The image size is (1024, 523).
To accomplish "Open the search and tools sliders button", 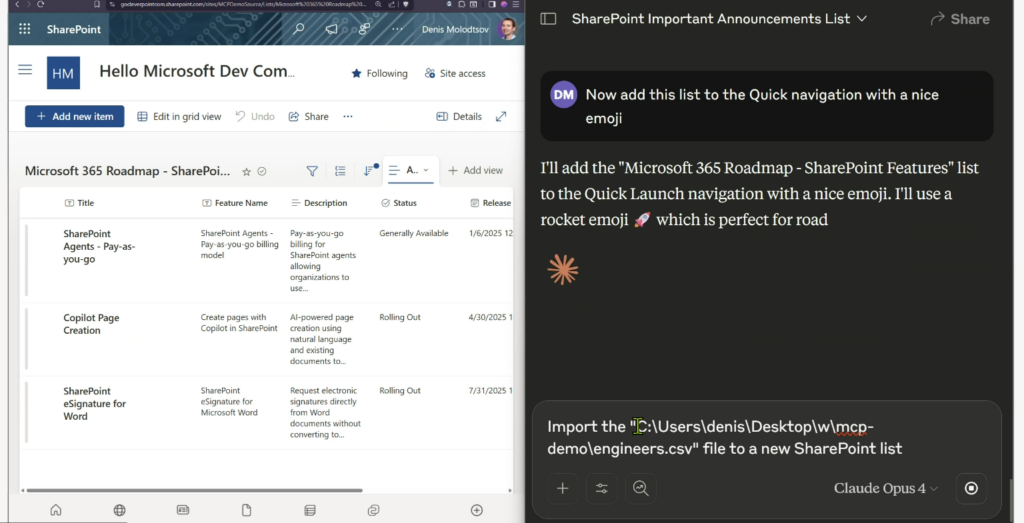I will click(x=601, y=488).
